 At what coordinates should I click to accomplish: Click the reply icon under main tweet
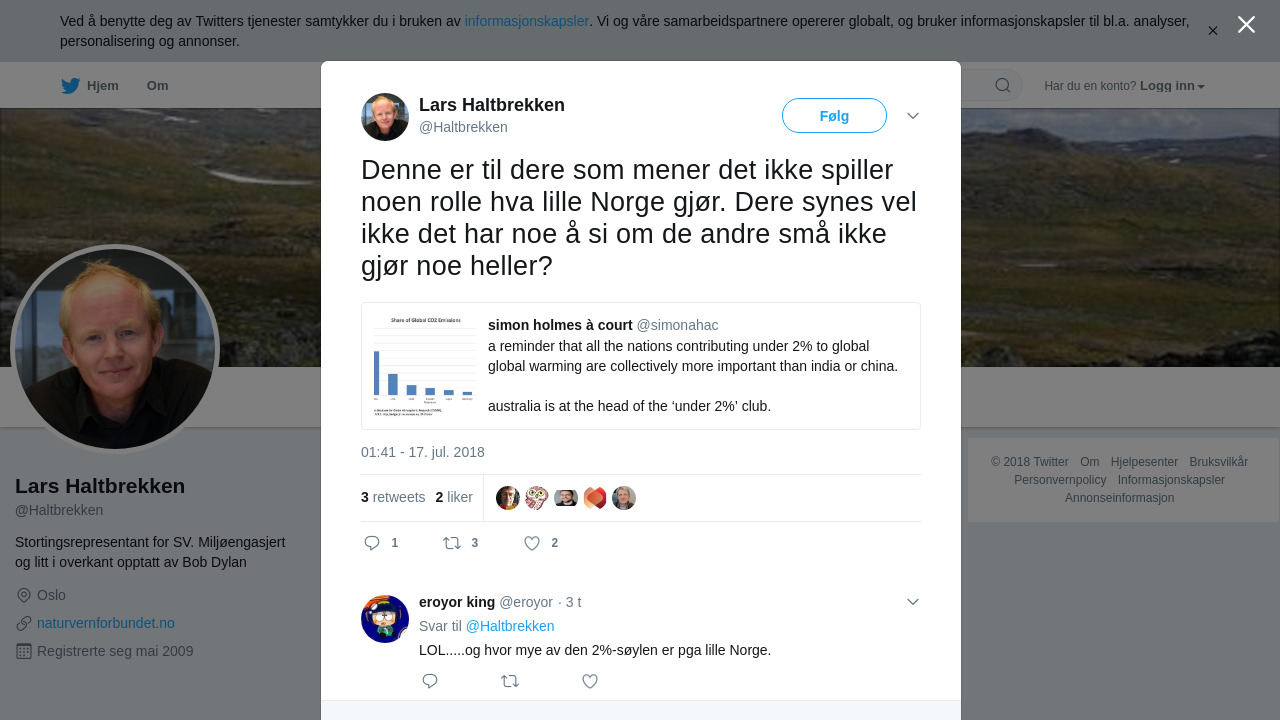click(x=372, y=543)
